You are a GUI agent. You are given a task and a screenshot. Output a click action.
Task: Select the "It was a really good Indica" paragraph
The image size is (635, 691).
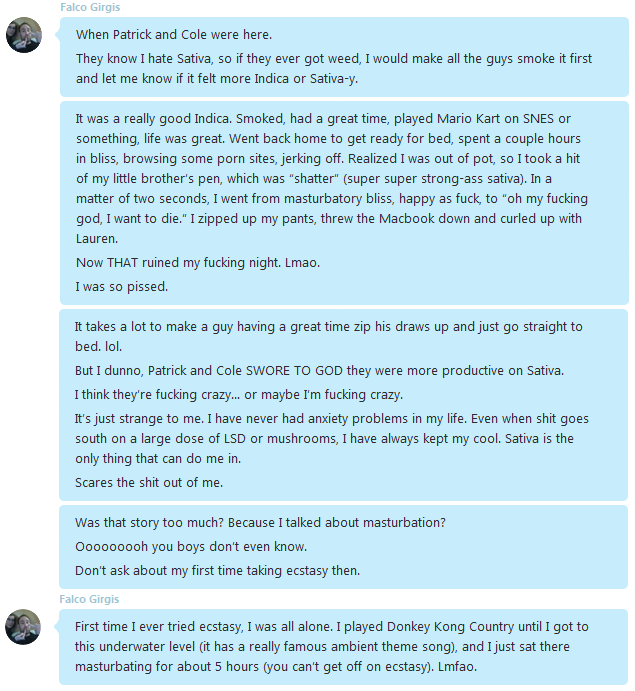pos(328,178)
